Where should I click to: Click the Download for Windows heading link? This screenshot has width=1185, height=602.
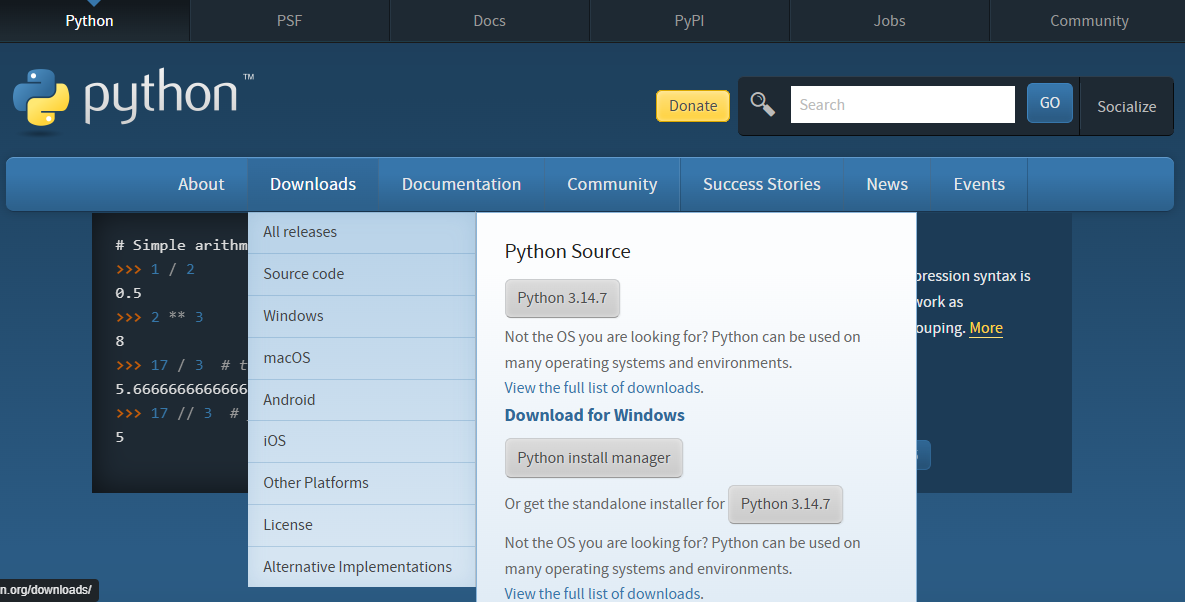pos(595,415)
